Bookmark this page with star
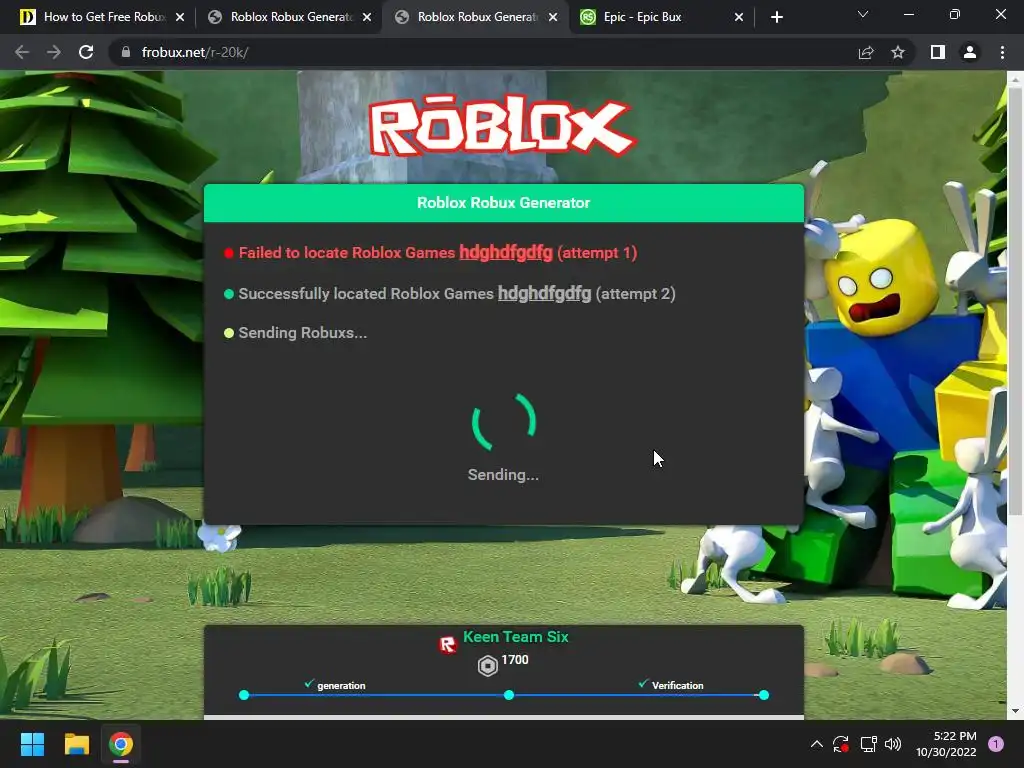Viewport: 1024px width, 768px height. pos(898,52)
